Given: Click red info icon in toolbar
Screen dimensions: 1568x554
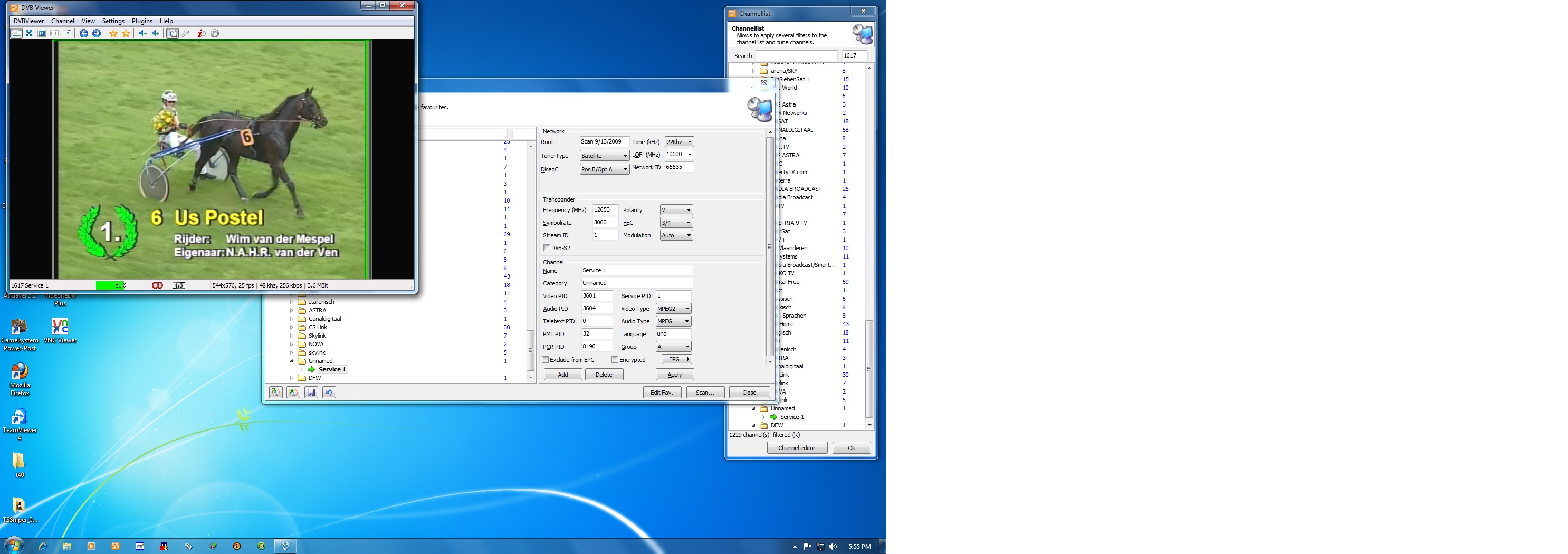Looking at the screenshot, I should click(x=202, y=33).
